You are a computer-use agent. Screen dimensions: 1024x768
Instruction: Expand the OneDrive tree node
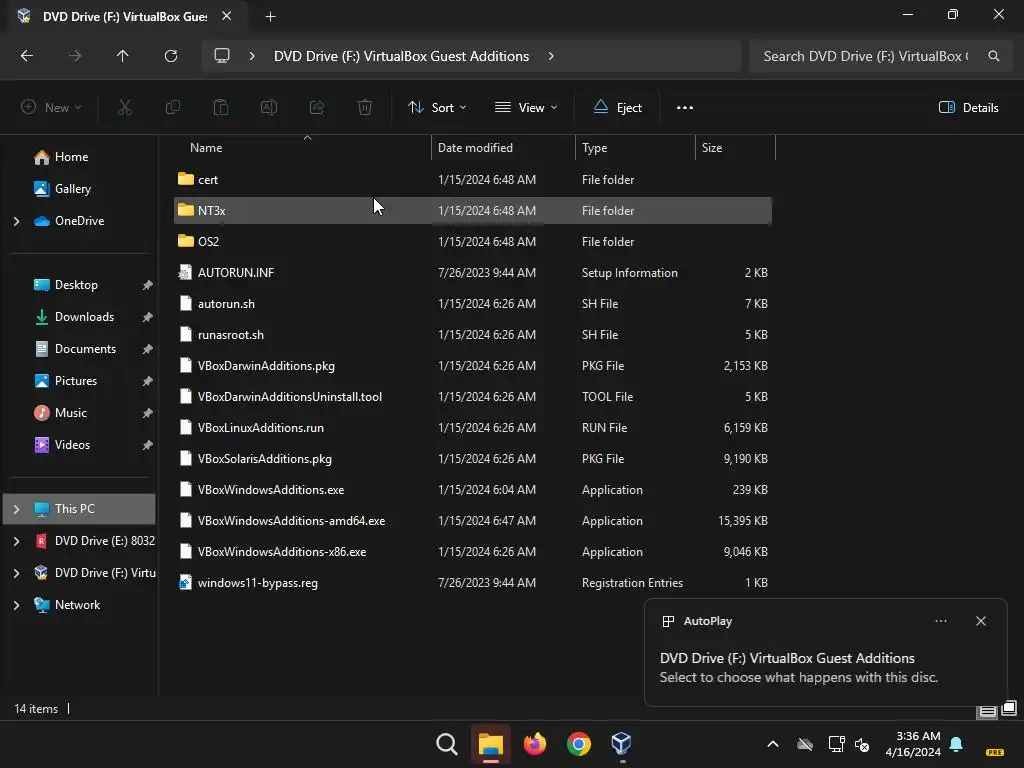(x=16, y=221)
